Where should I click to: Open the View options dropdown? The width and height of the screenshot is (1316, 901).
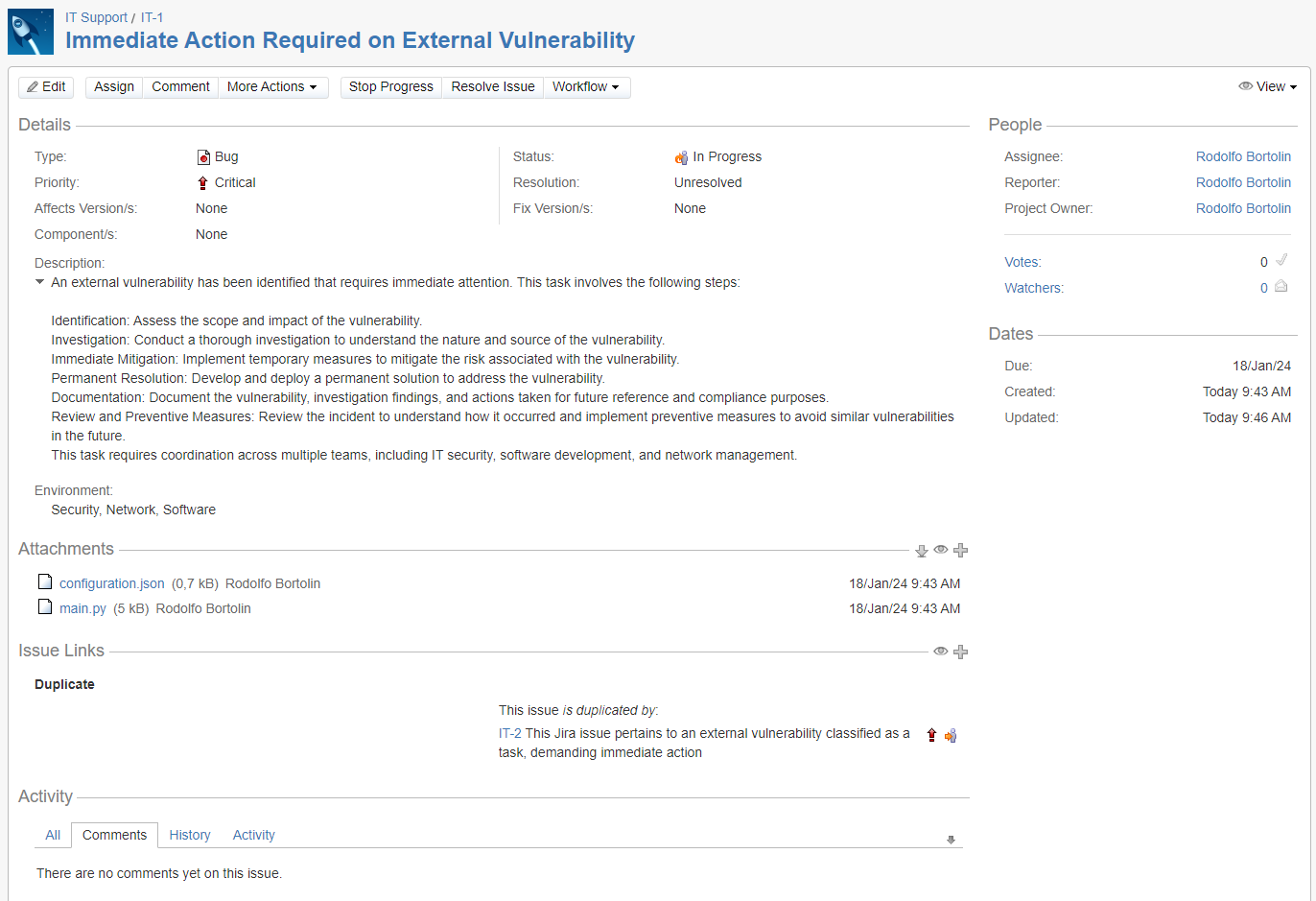point(1268,87)
